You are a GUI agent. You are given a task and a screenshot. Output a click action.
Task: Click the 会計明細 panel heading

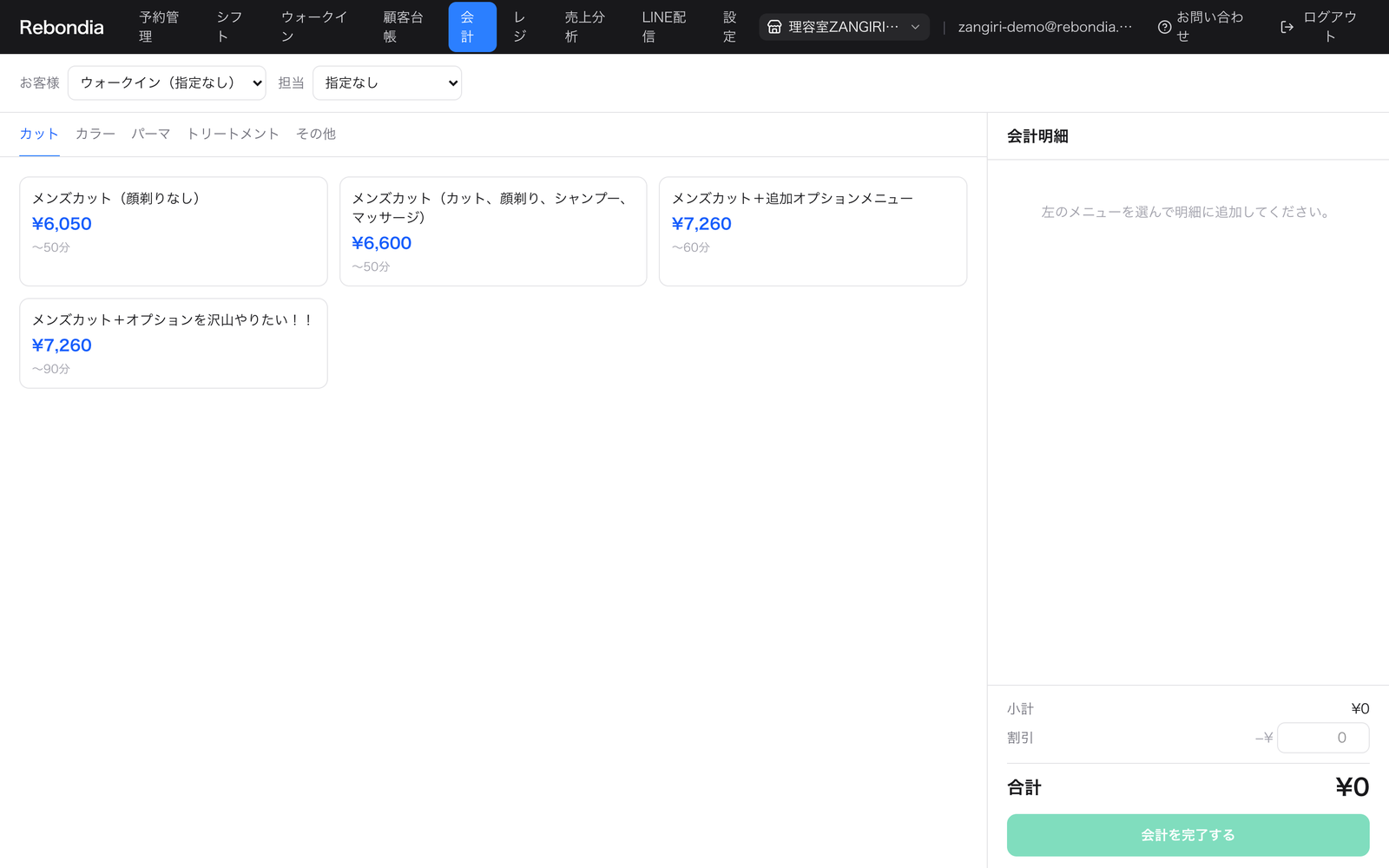click(1037, 136)
